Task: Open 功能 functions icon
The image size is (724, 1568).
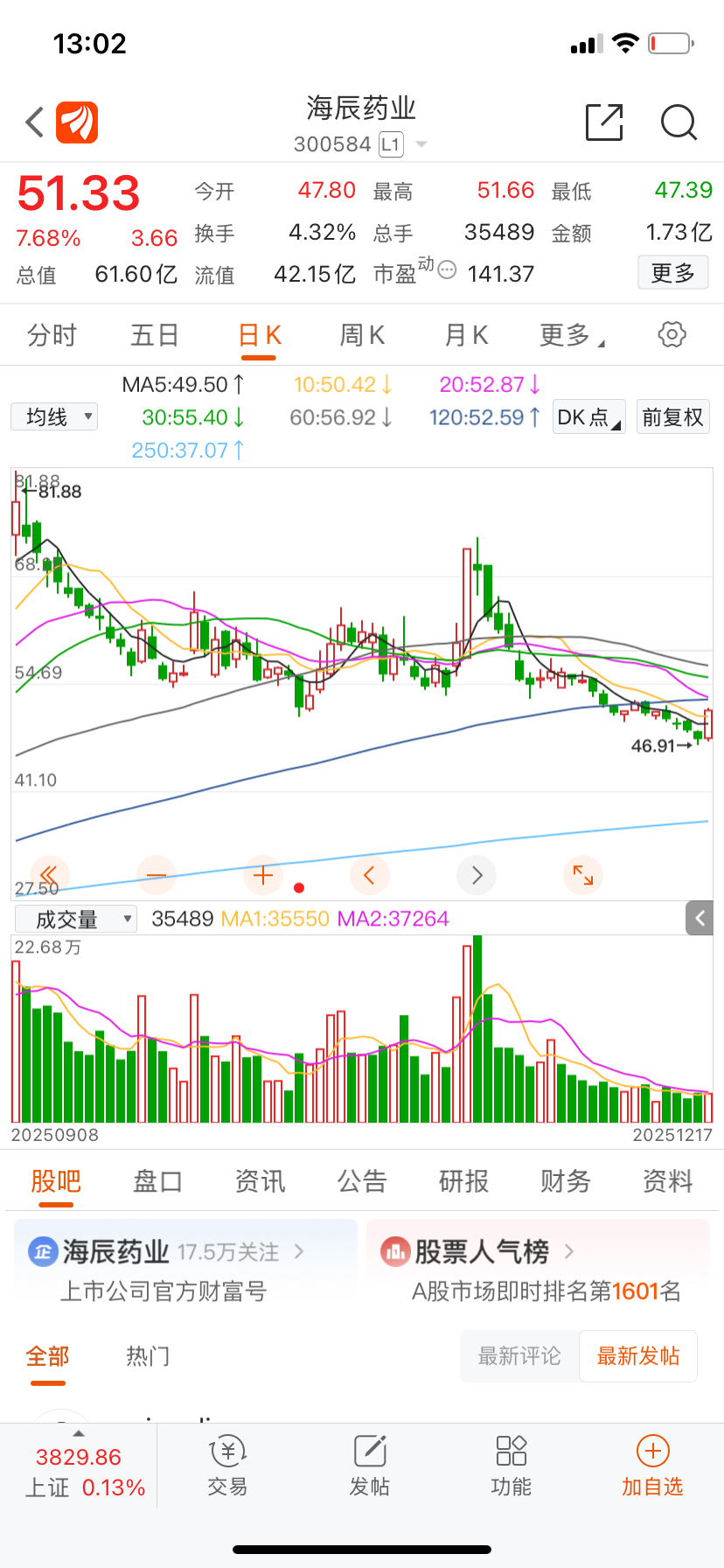Action: tap(512, 1452)
